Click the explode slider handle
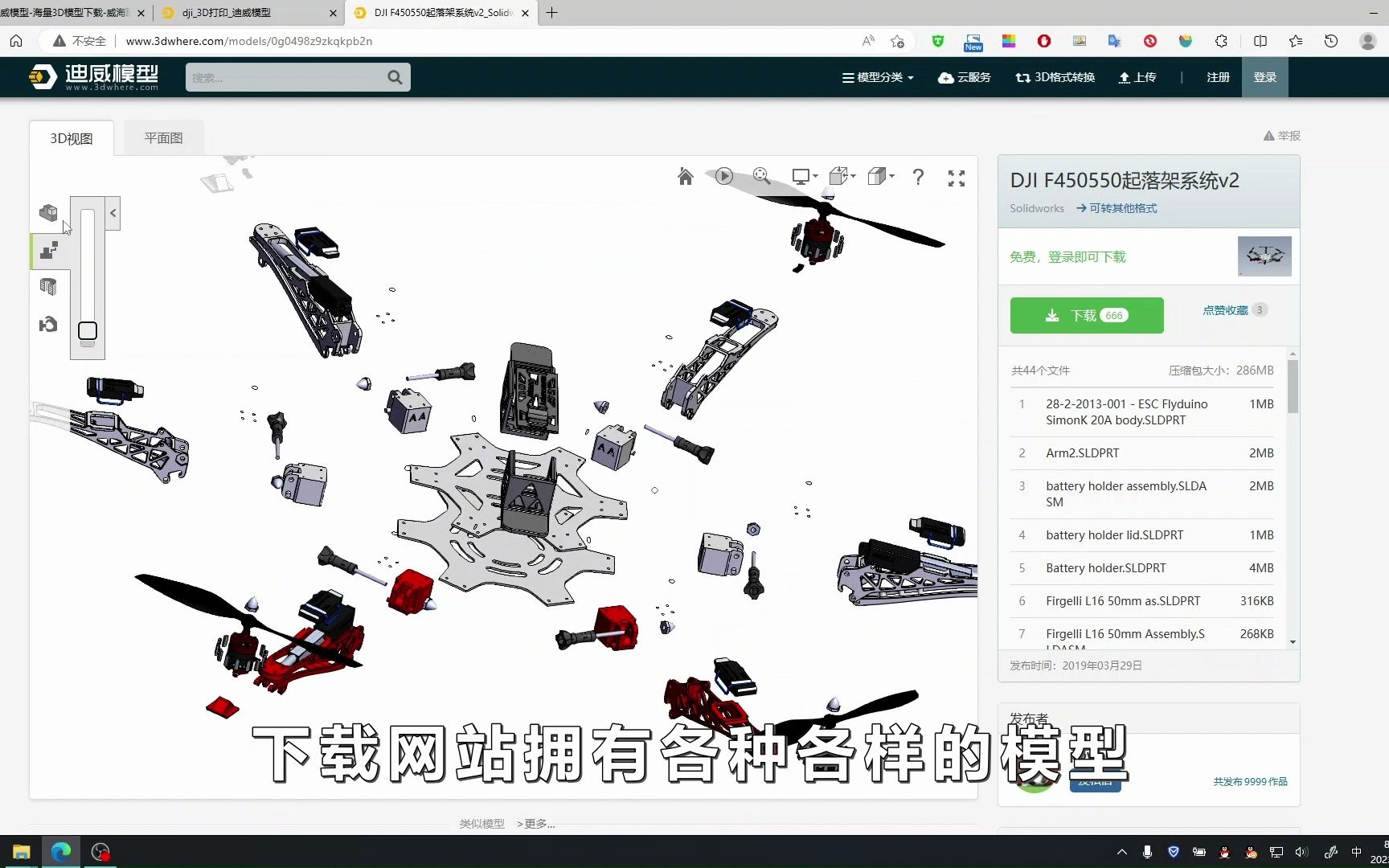Image resolution: width=1389 pixels, height=868 pixels. pos(88,331)
